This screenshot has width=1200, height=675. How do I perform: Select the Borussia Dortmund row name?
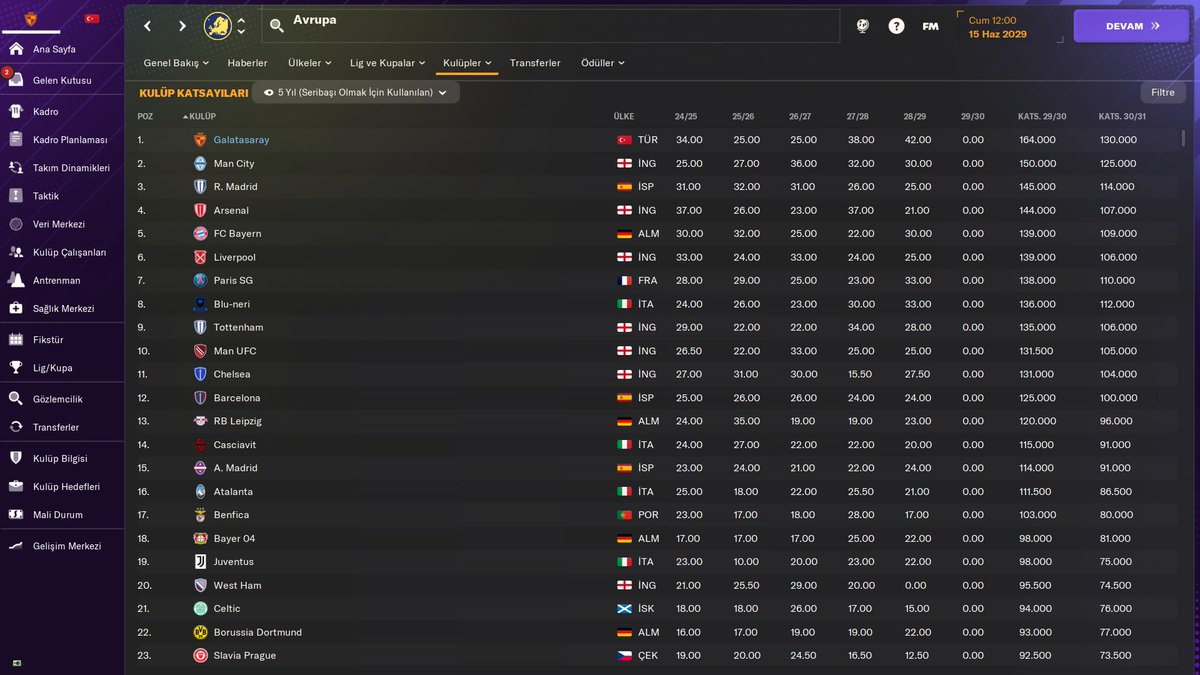(258, 632)
